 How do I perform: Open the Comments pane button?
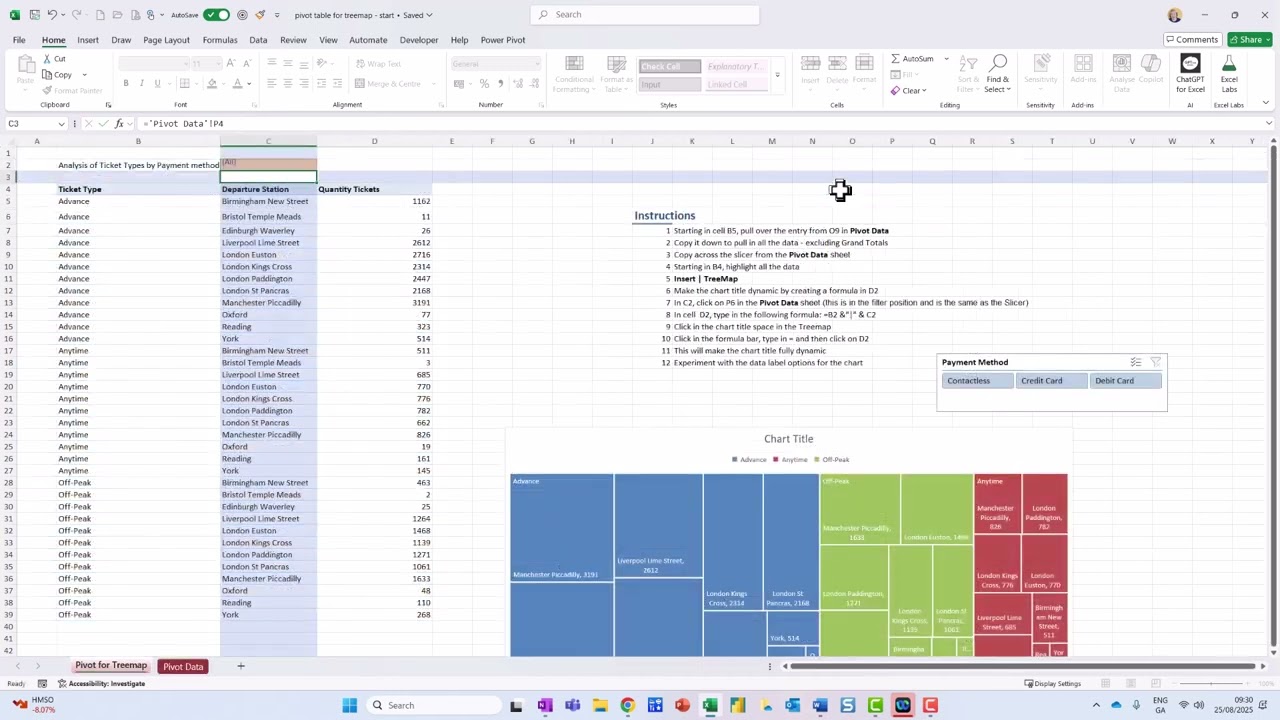1192,40
